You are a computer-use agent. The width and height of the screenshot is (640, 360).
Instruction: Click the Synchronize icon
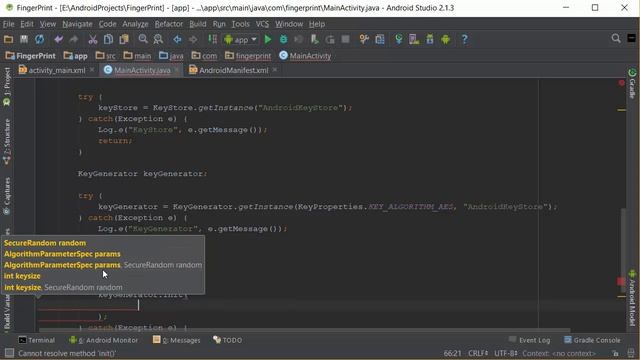(40, 39)
